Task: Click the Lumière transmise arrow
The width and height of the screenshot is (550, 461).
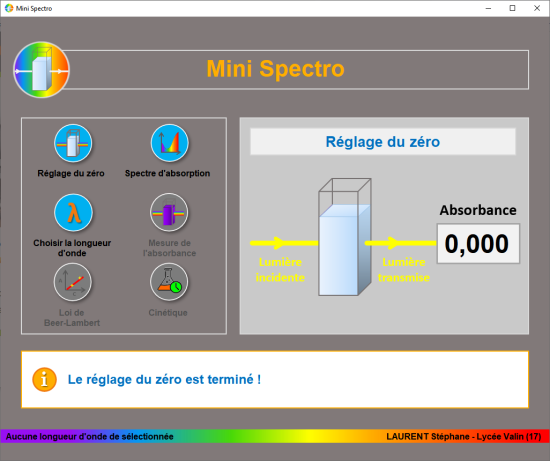Action: 400,243
